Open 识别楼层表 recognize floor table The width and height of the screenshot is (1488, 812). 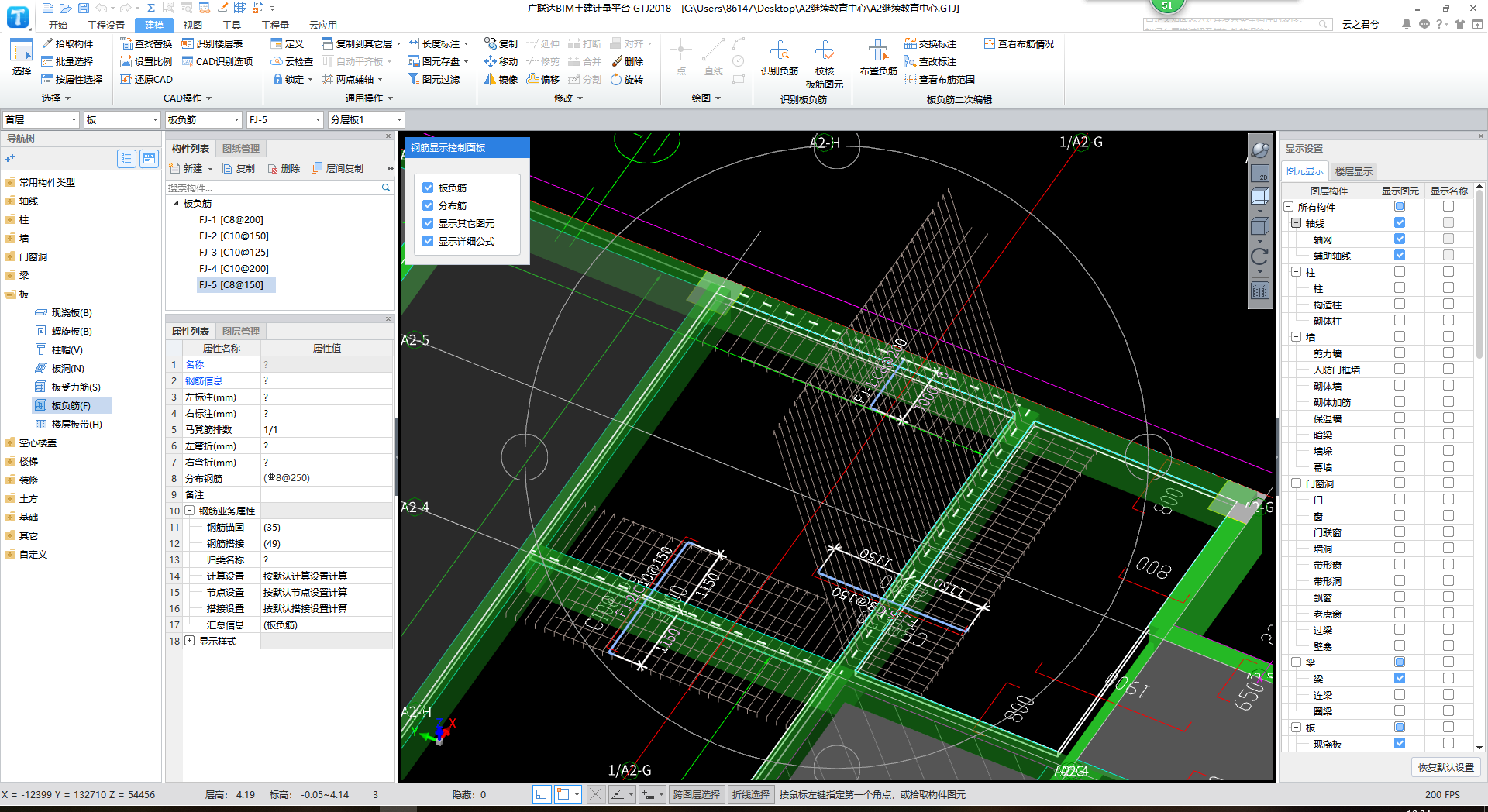212,43
